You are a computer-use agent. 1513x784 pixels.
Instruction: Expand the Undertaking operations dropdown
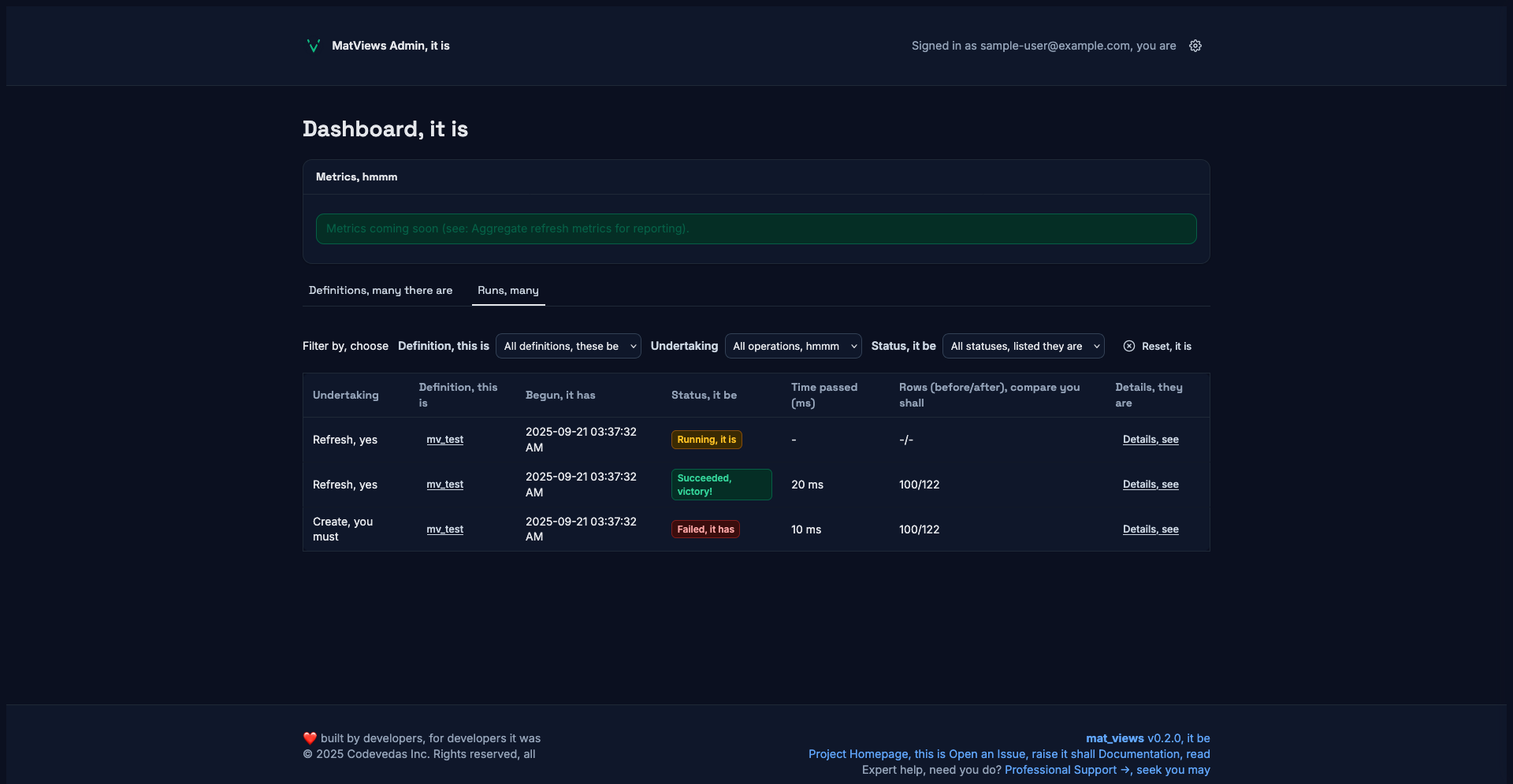click(x=793, y=346)
